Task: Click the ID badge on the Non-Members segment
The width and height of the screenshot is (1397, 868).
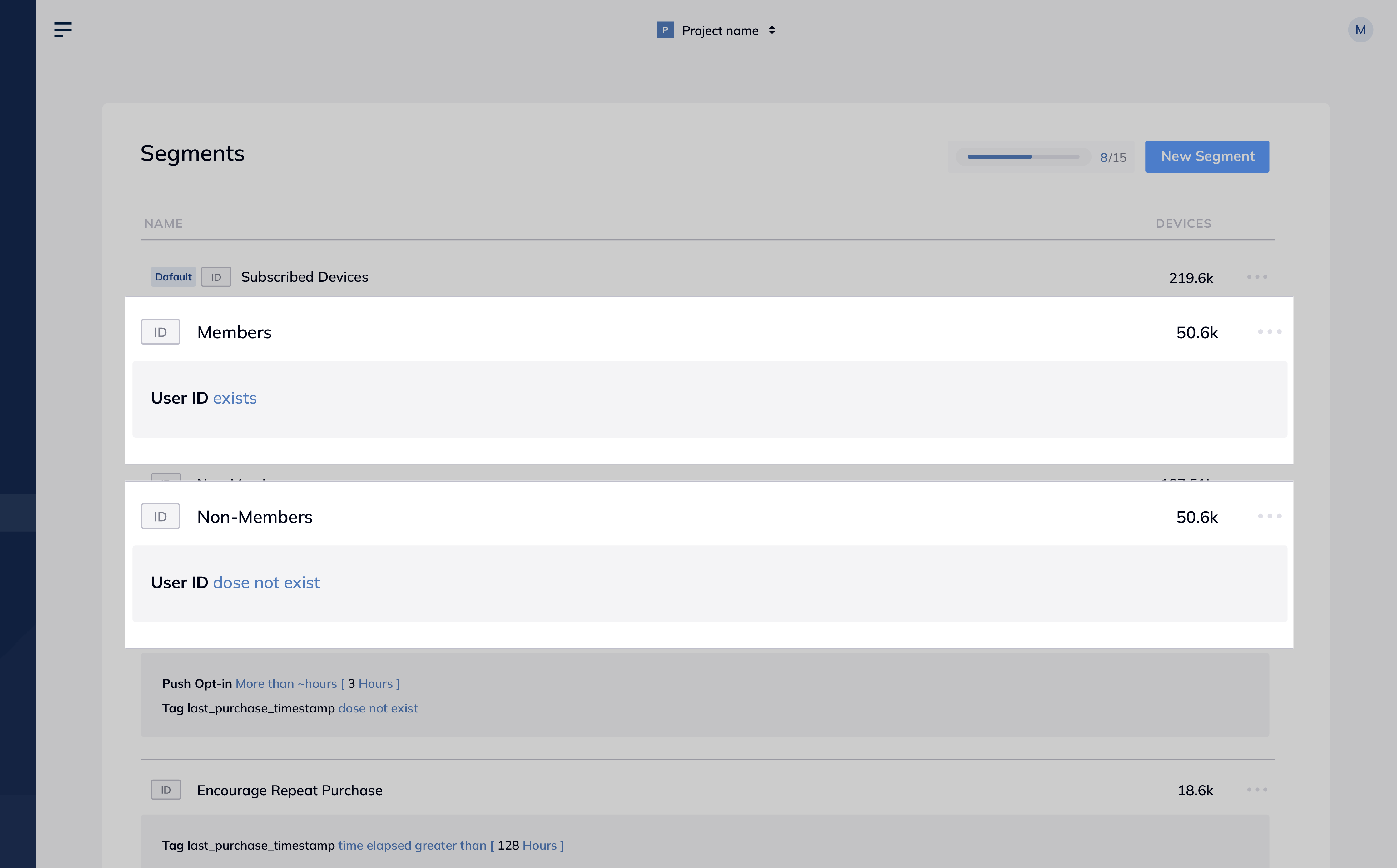Action: coord(160,516)
